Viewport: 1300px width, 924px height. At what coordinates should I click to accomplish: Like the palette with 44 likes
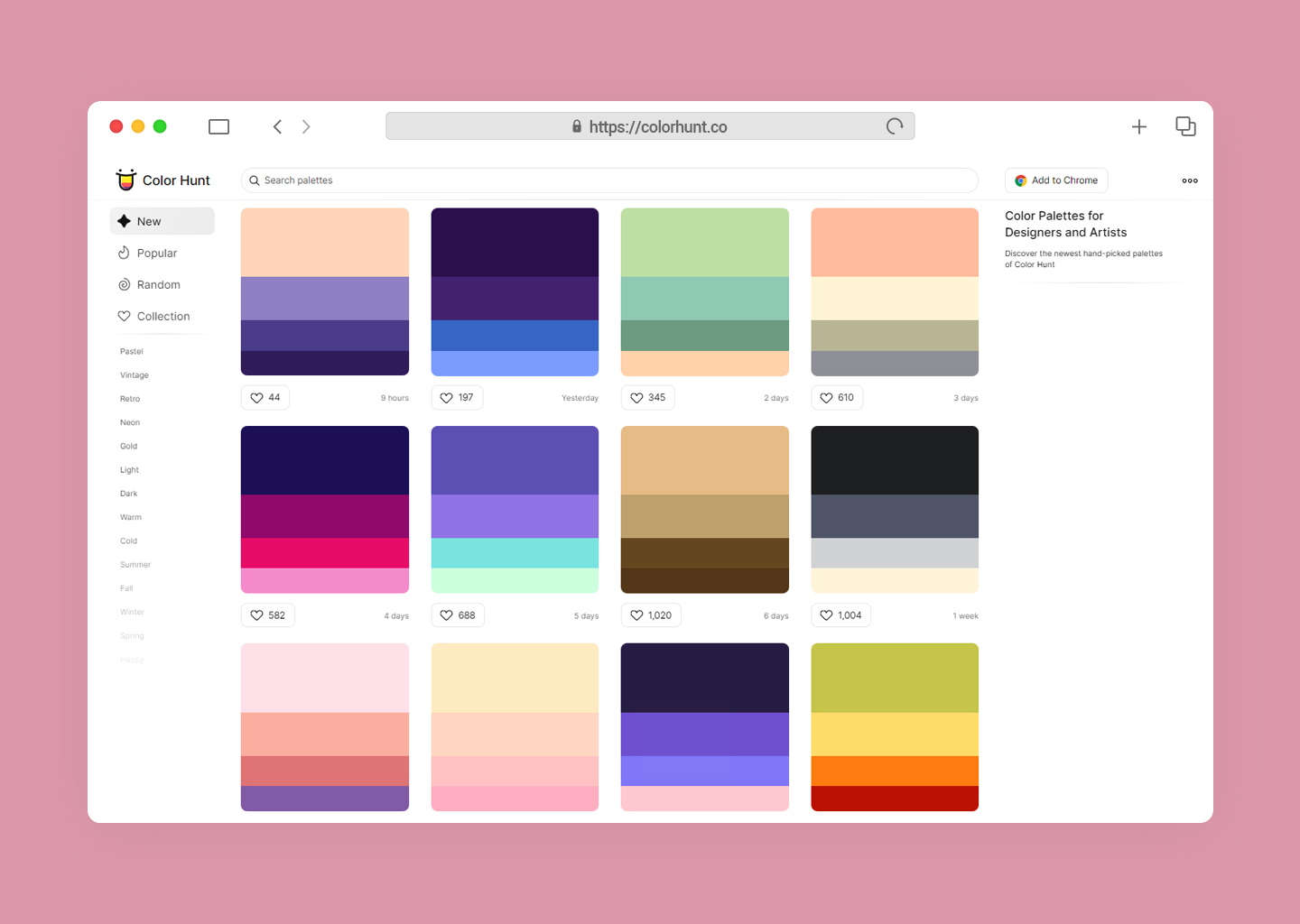point(265,398)
